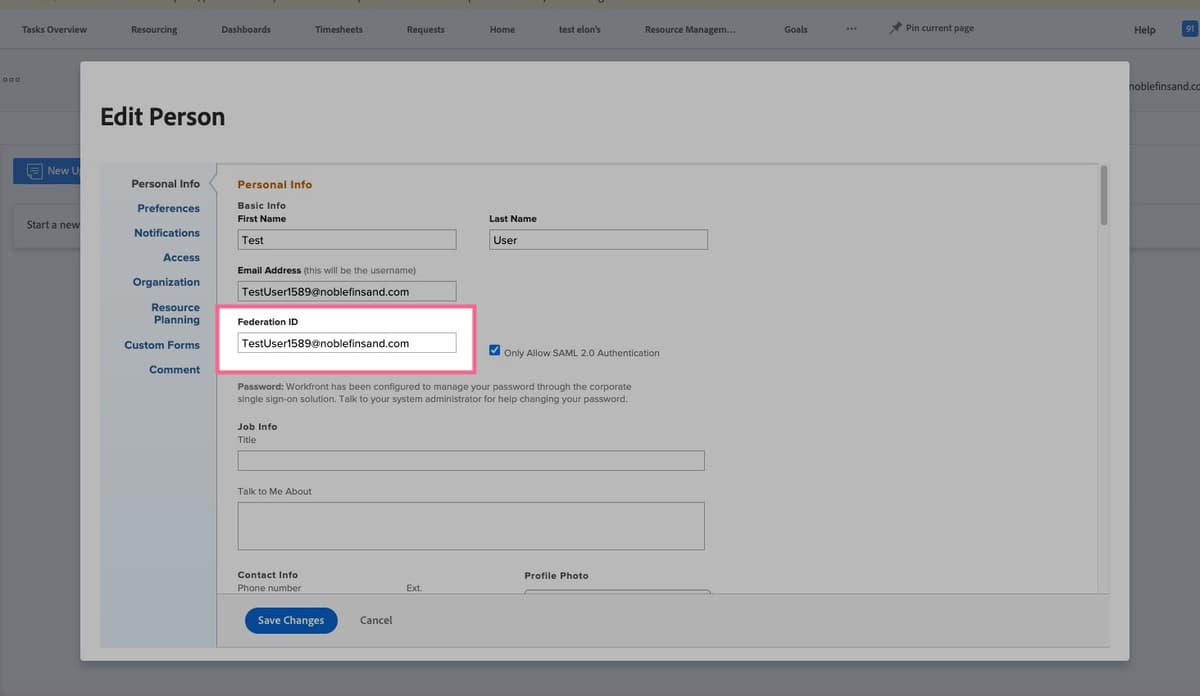
Task: Open Resource Management nav tab
Action: click(x=690, y=29)
